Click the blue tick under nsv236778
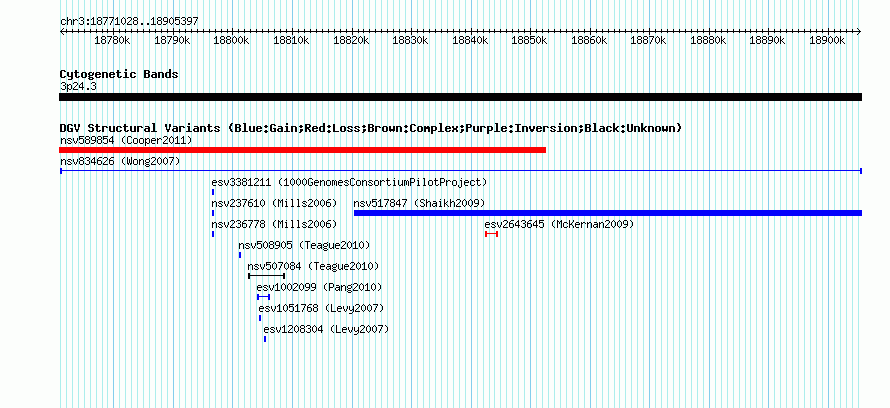Image resolution: width=890 pixels, height=408 pixels. click(213, 234)
